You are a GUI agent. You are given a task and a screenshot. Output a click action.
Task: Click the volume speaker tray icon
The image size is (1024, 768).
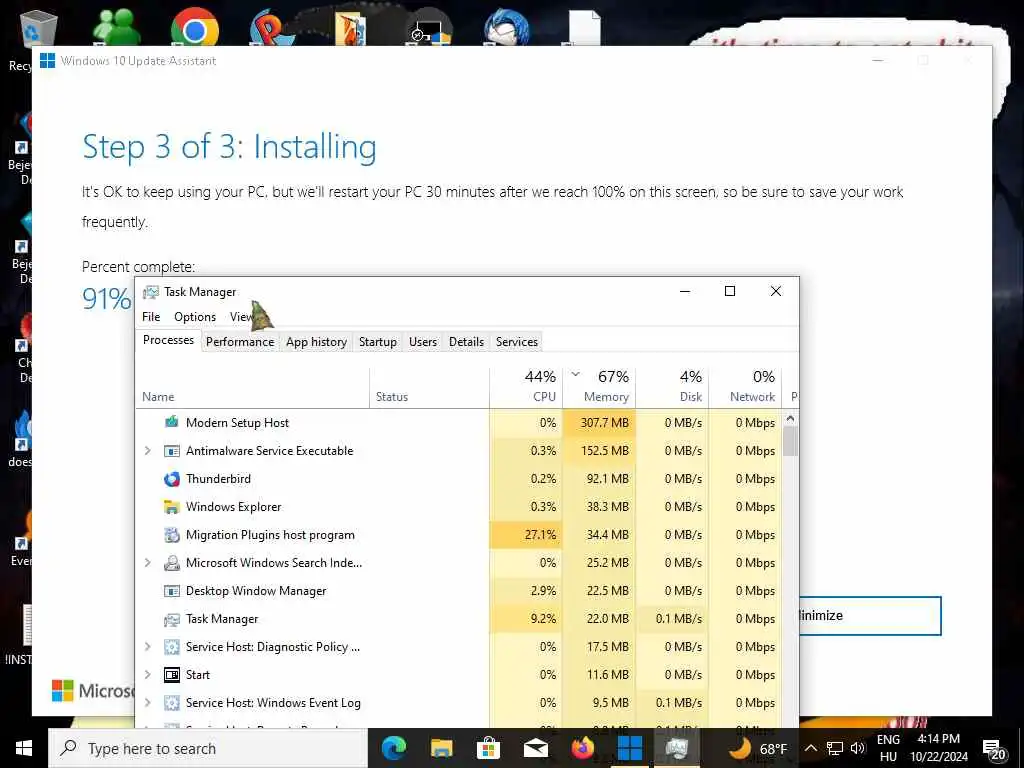click(x=857, y=748)
